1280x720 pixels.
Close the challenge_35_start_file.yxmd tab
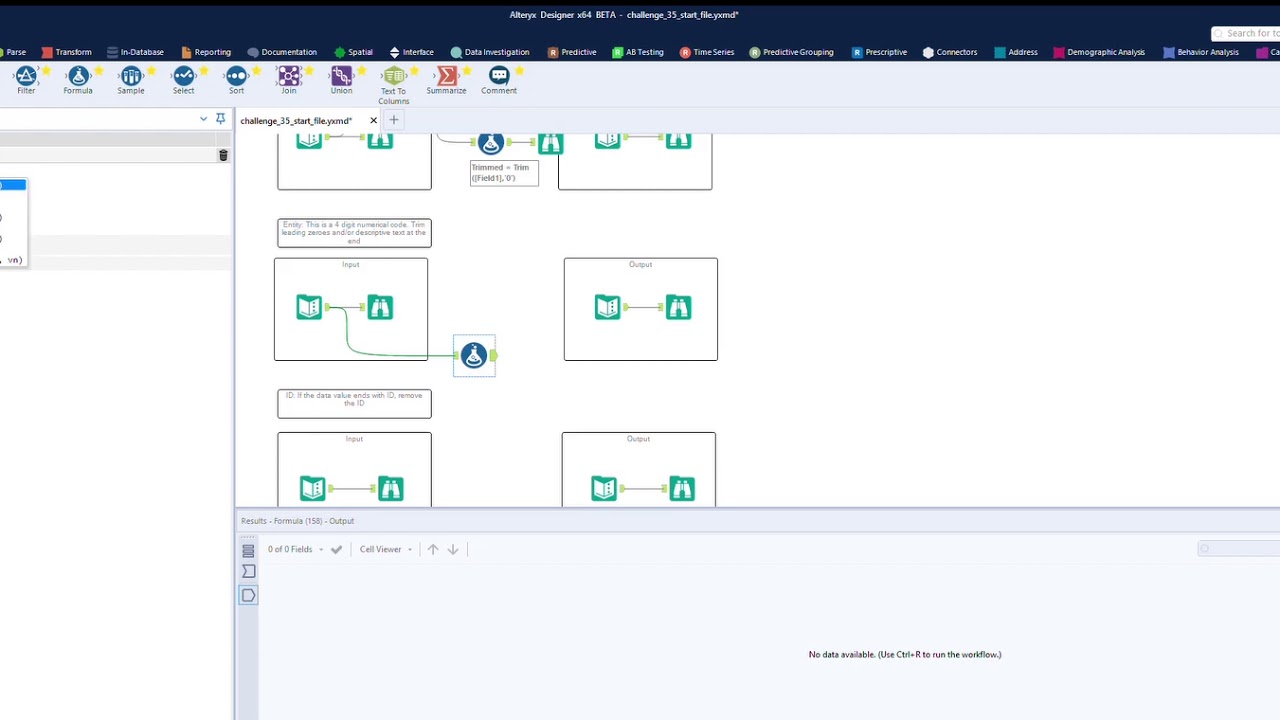point(373,120)
